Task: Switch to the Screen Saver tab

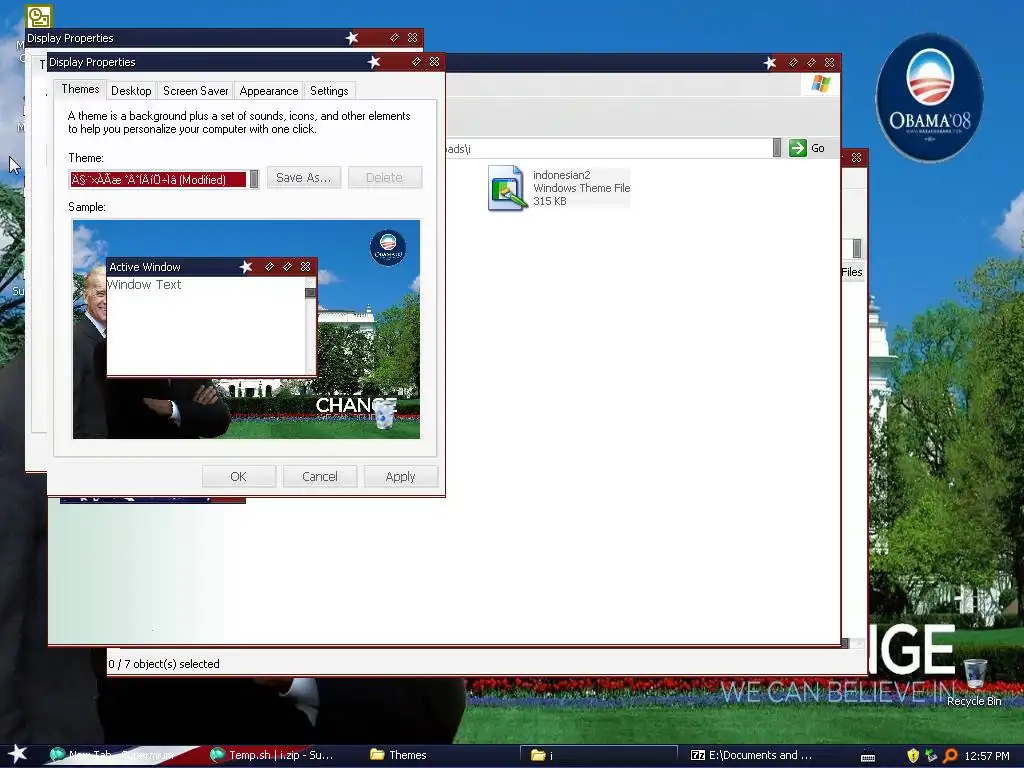Action: pyautogui.click(x=195, y=91)
